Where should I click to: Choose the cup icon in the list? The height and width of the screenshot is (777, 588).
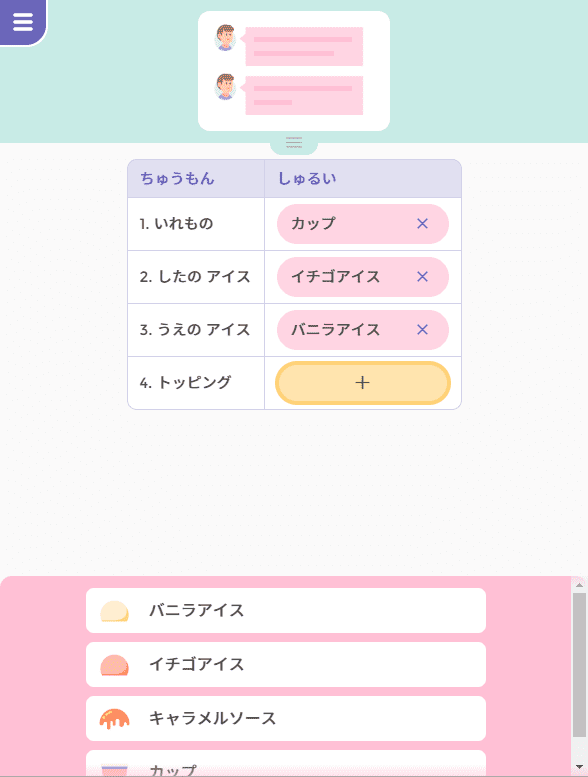114,771
